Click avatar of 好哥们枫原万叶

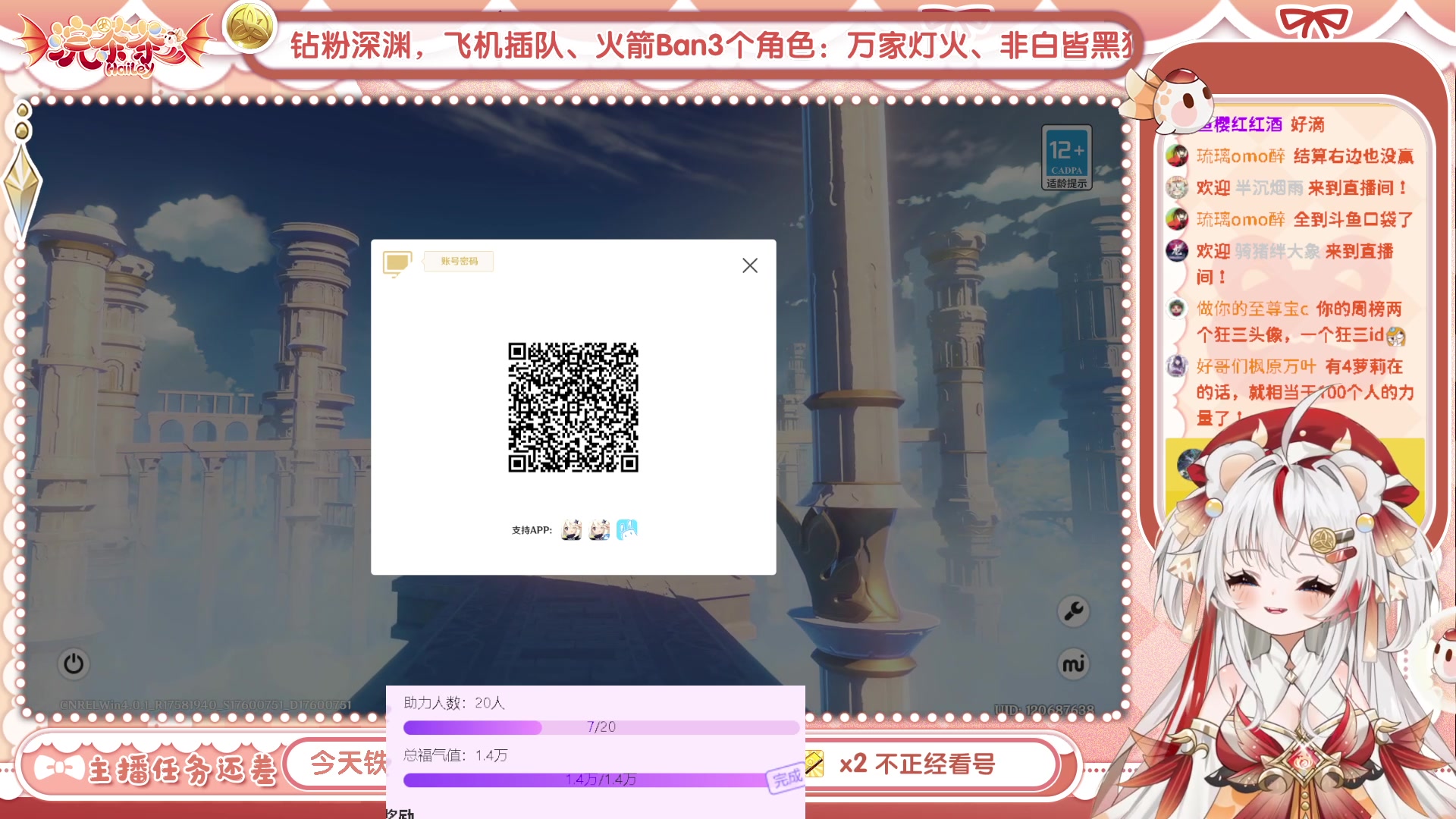[1177, 366]
